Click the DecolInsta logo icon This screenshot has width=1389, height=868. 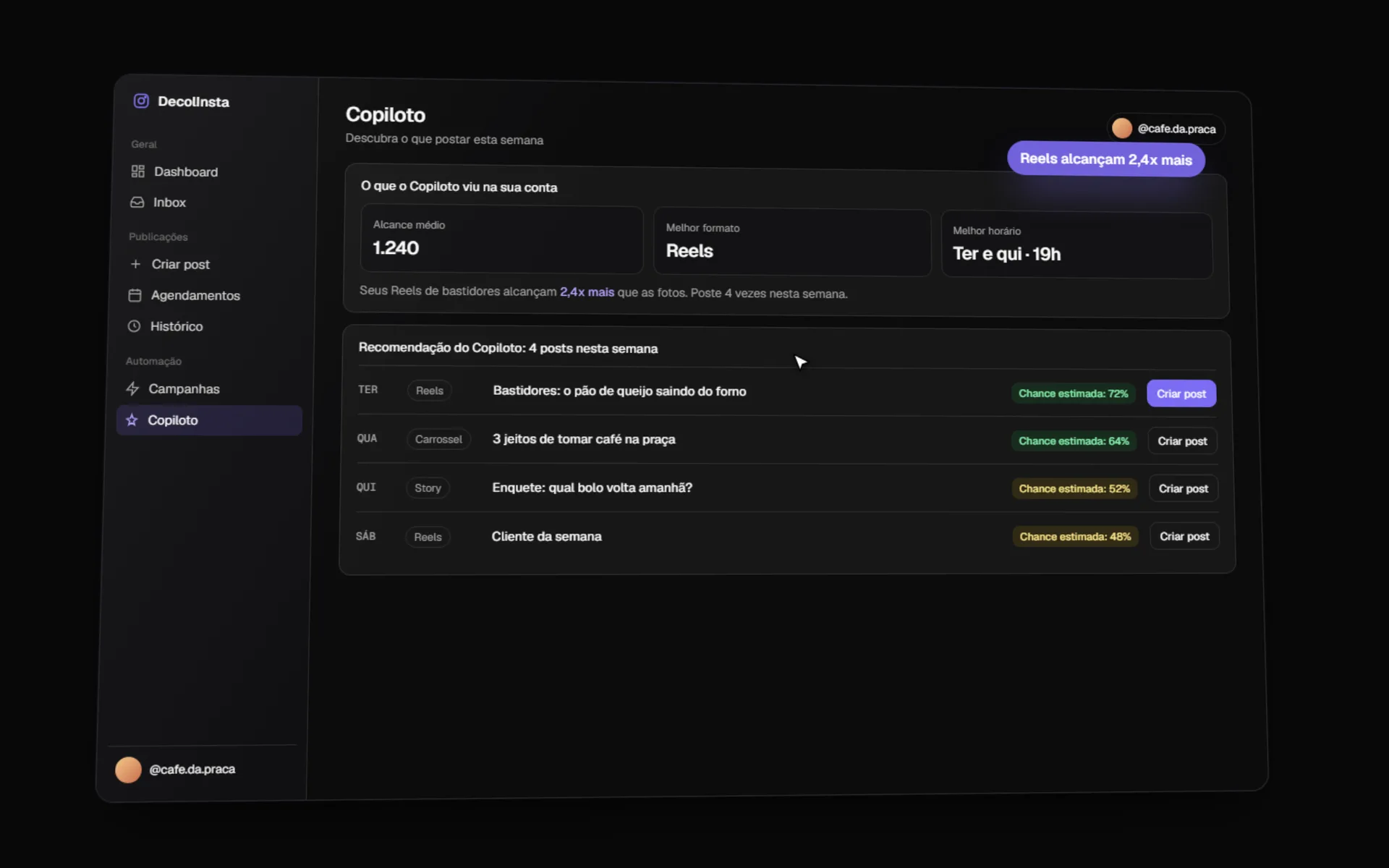(x=141, y=101)
